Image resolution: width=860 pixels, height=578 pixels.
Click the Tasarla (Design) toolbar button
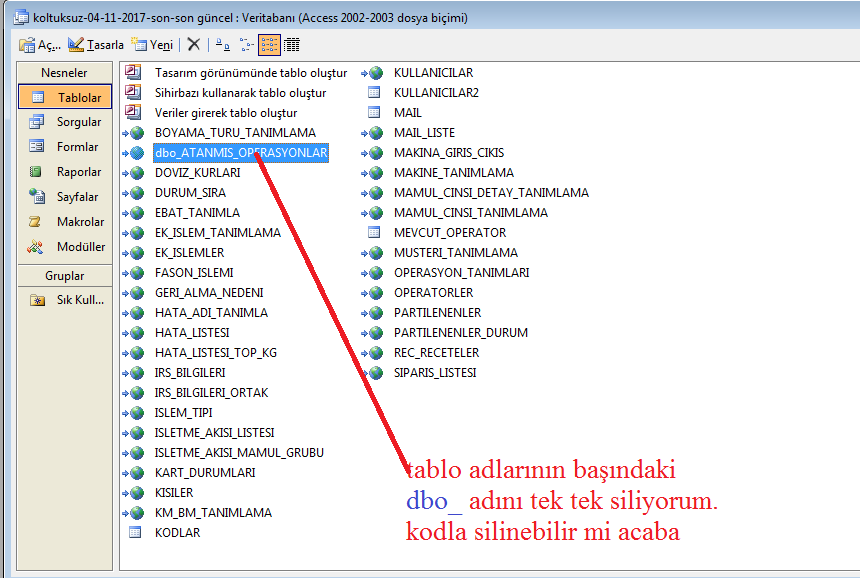95,45
